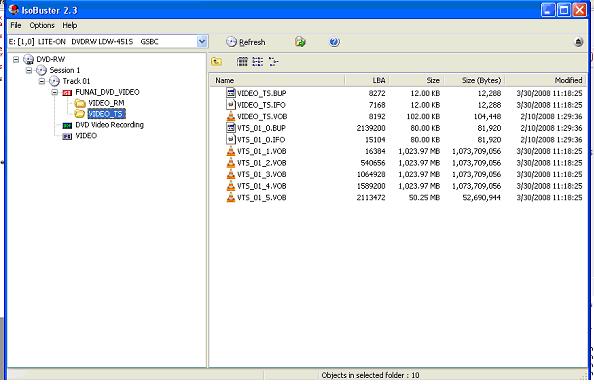
Task: Select the VIDEO_TS folder in tree
Action: coord(106,114)
